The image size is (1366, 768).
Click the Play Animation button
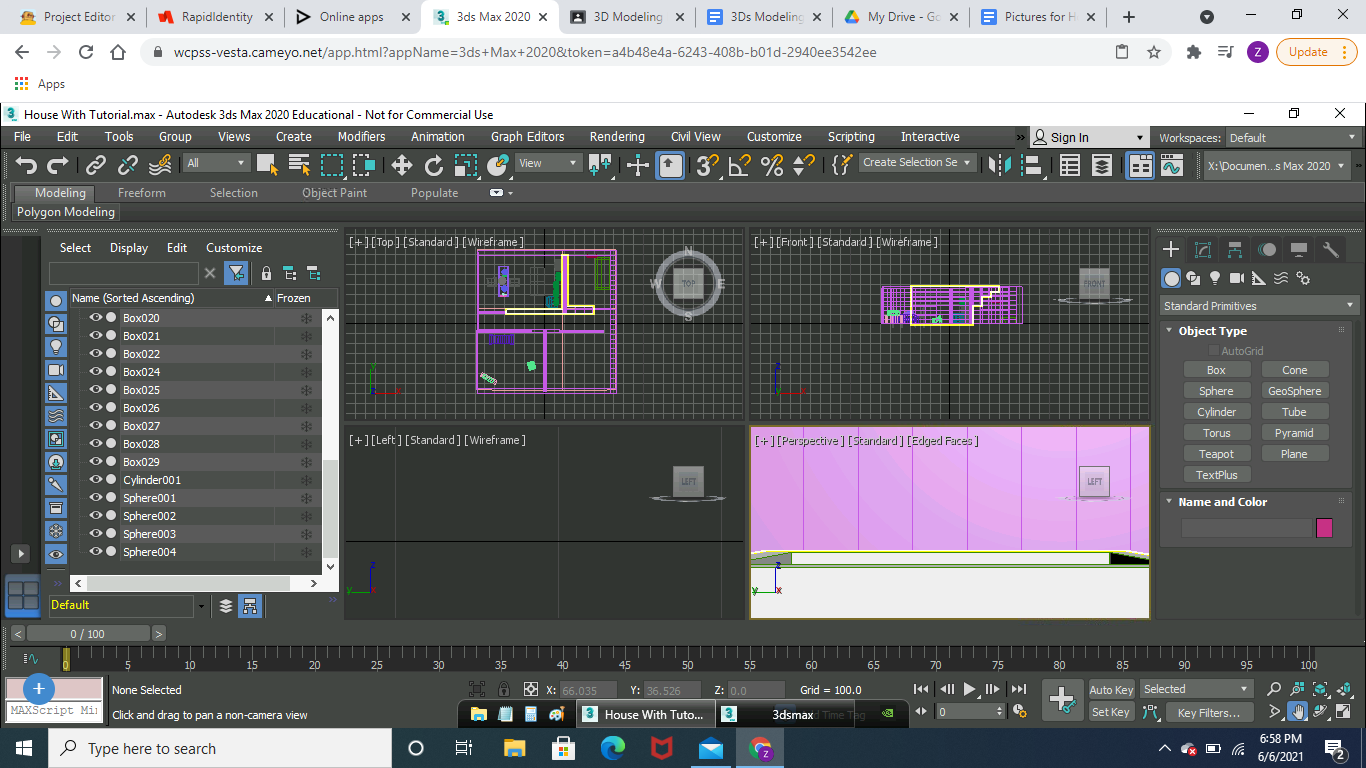[x=969, y=689]
